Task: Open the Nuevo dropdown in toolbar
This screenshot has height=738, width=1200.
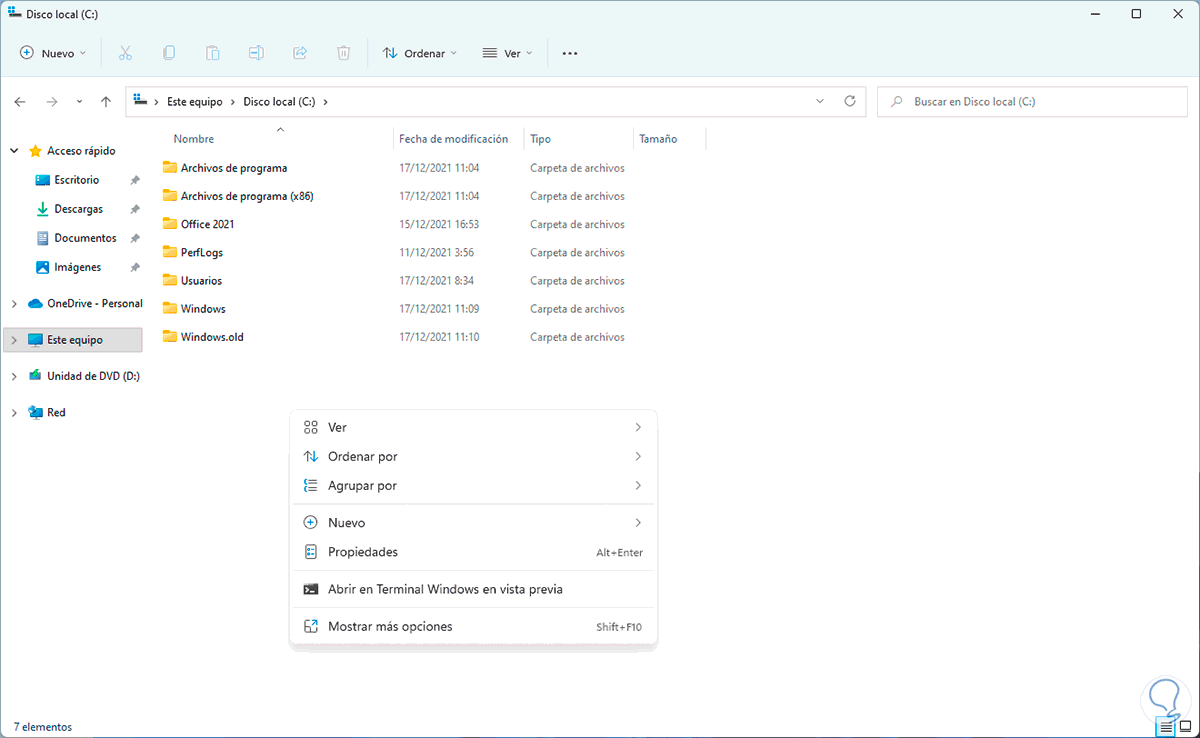Action: coord(53,53)
